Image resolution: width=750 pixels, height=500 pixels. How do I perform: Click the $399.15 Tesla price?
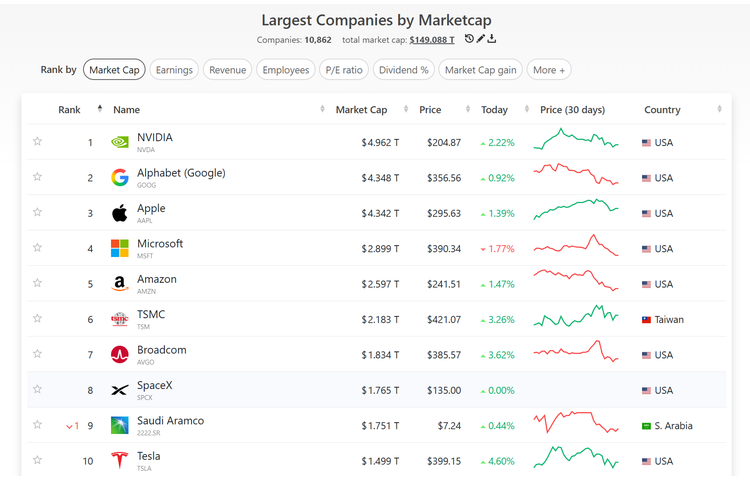(x=444, y=461)
